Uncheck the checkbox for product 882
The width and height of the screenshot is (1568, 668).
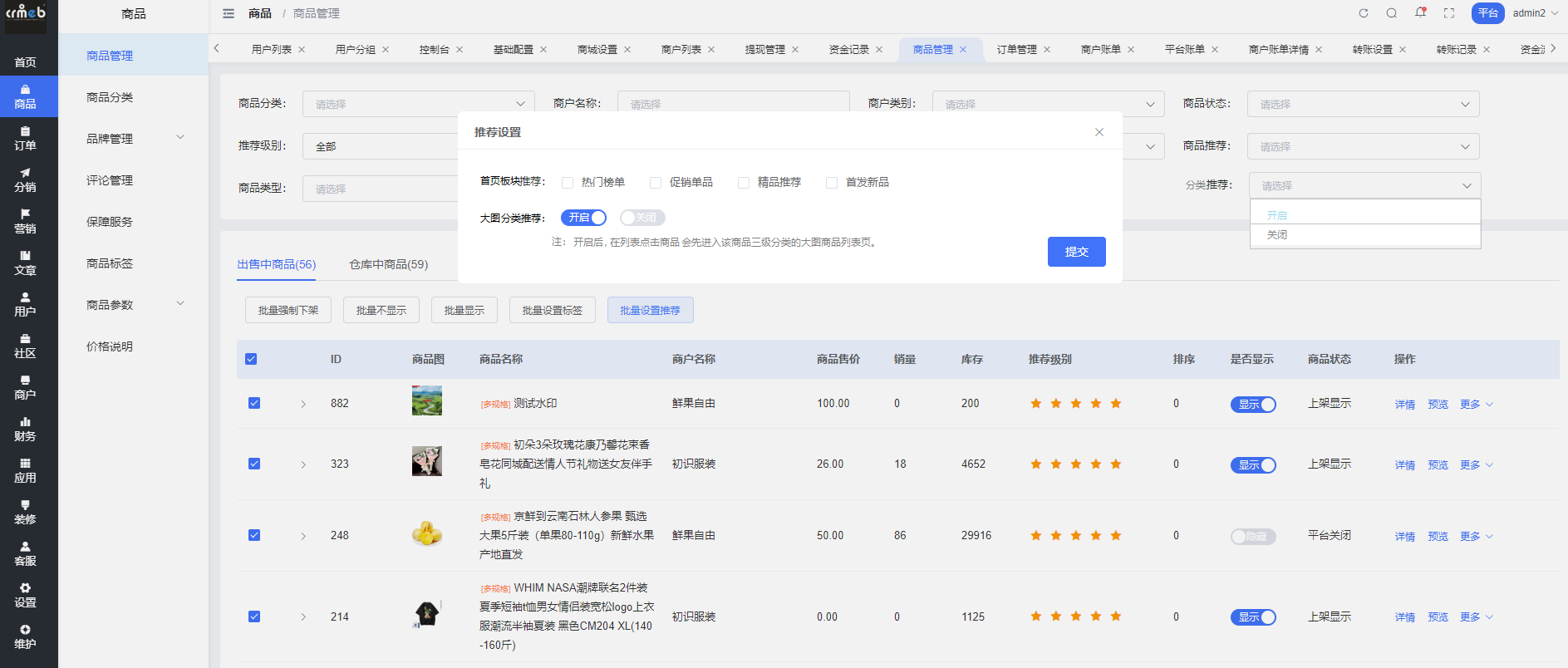[254, 403]
